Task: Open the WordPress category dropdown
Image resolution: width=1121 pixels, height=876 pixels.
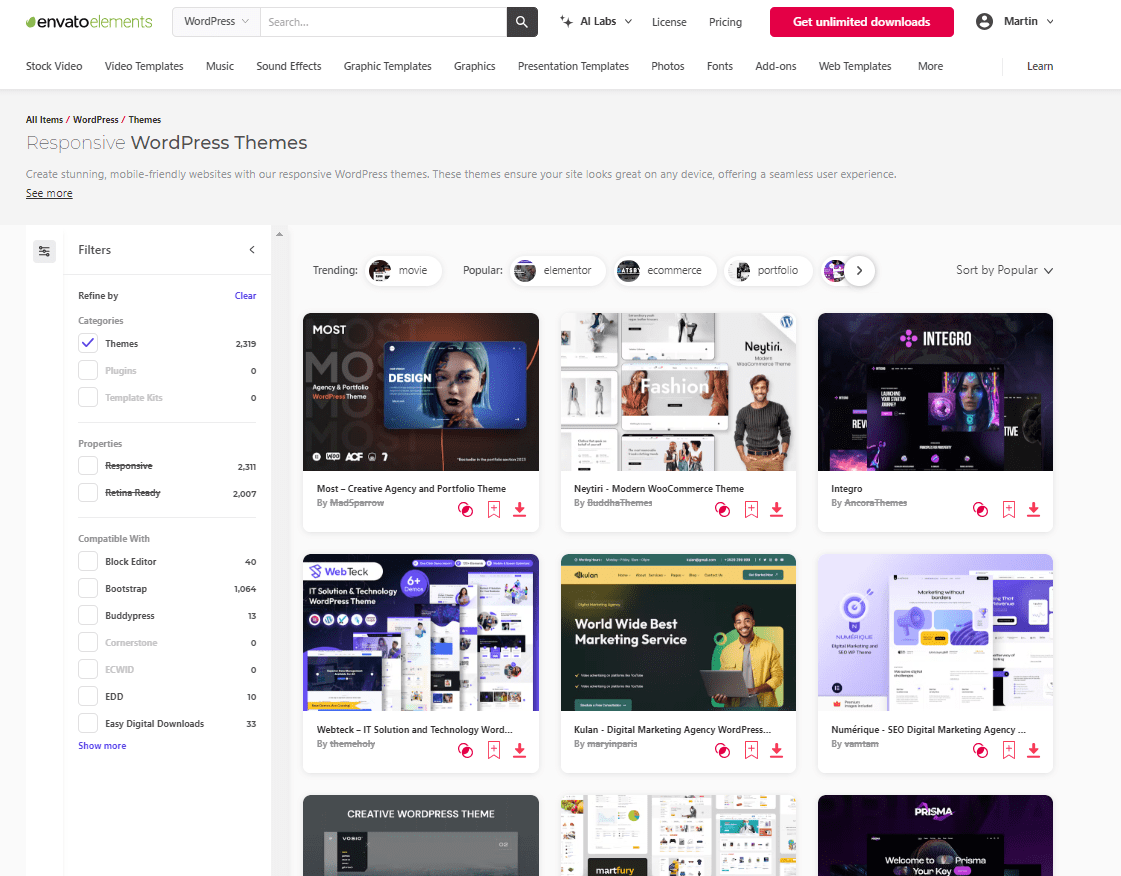Action: tap(215, 20)
